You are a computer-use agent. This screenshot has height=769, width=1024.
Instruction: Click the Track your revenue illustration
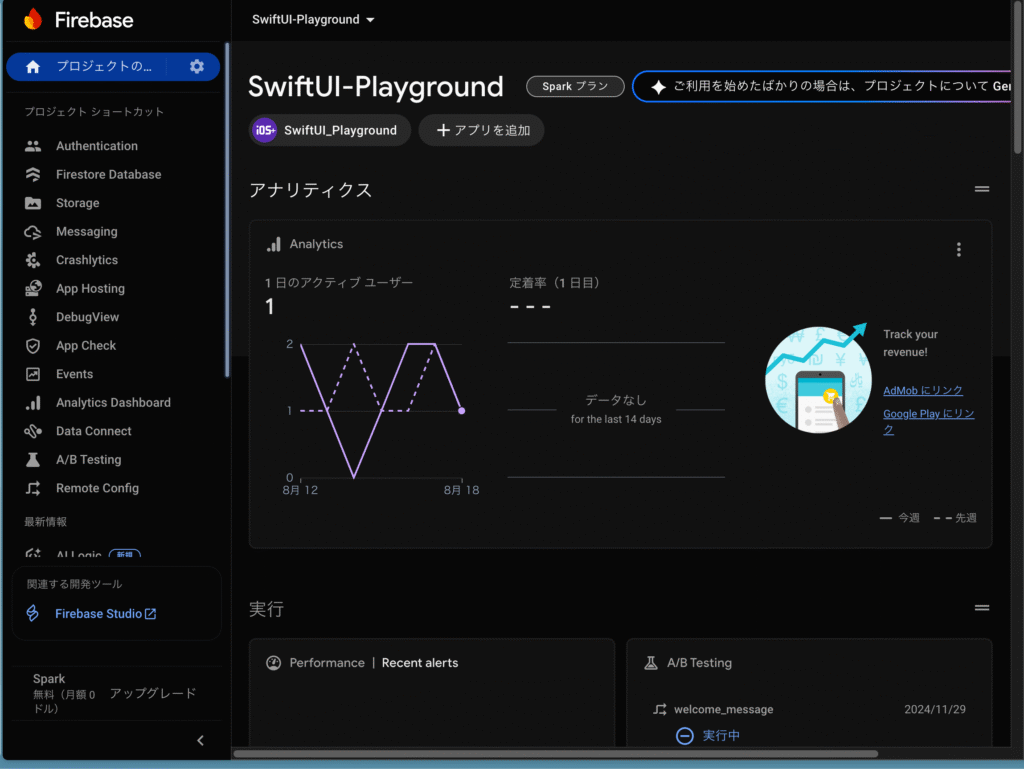pyautogui.click(x=818, y=378)
